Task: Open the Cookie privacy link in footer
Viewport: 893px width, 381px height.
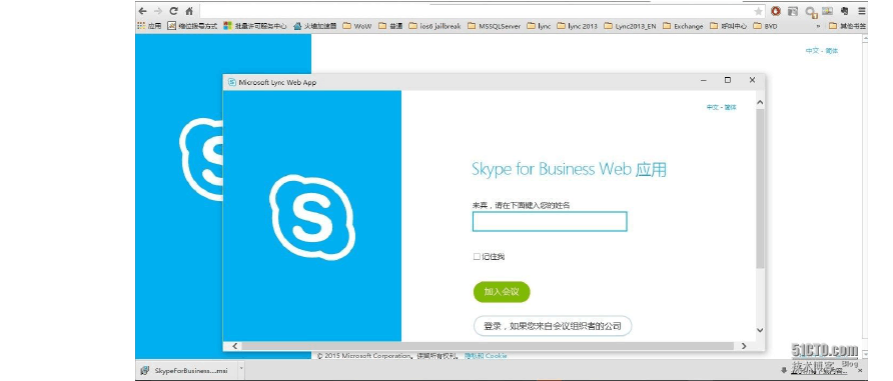Action: 485,356
